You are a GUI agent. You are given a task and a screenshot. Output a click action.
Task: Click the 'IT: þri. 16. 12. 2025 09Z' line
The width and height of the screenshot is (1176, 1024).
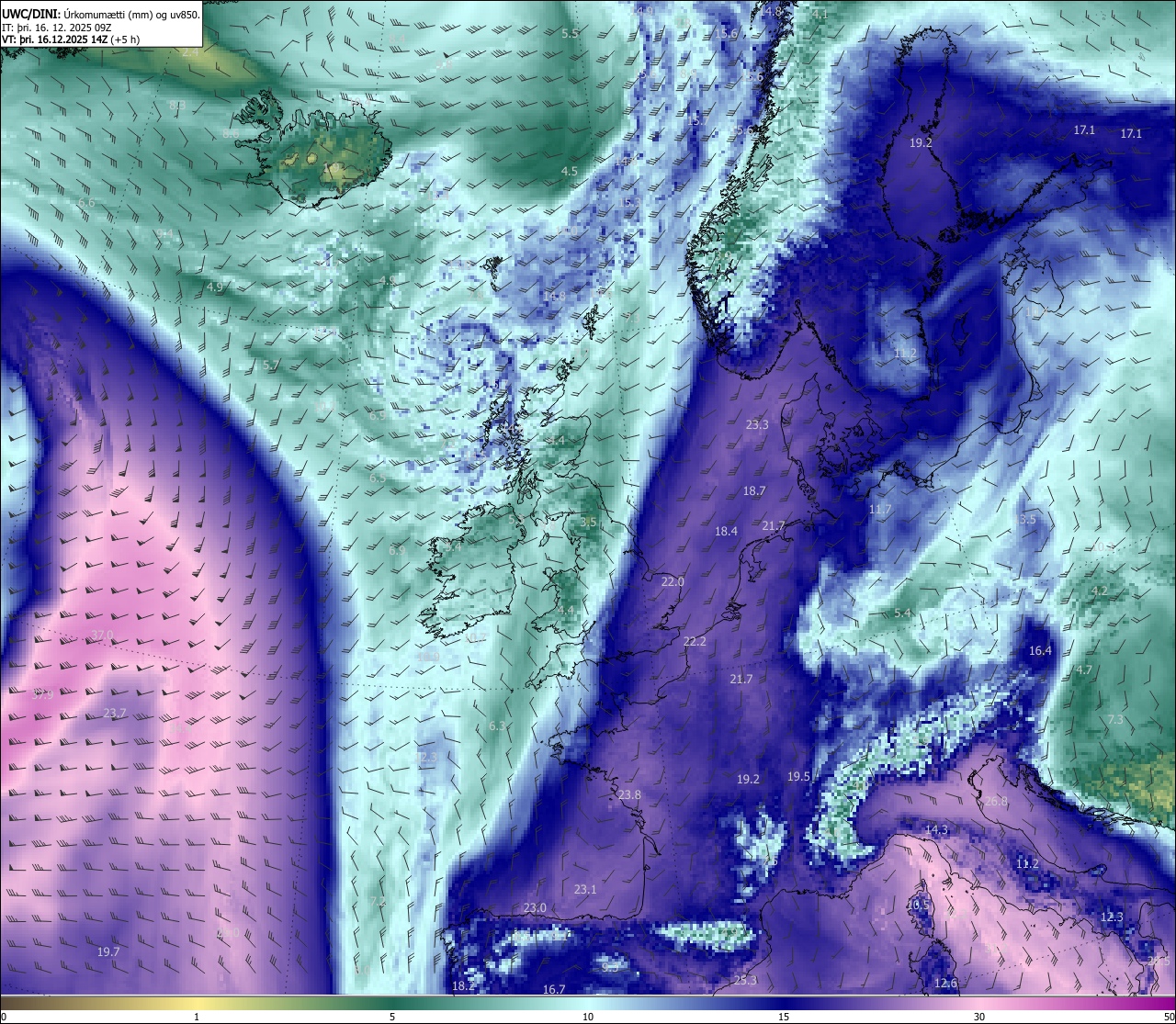[x=56, y=28]
